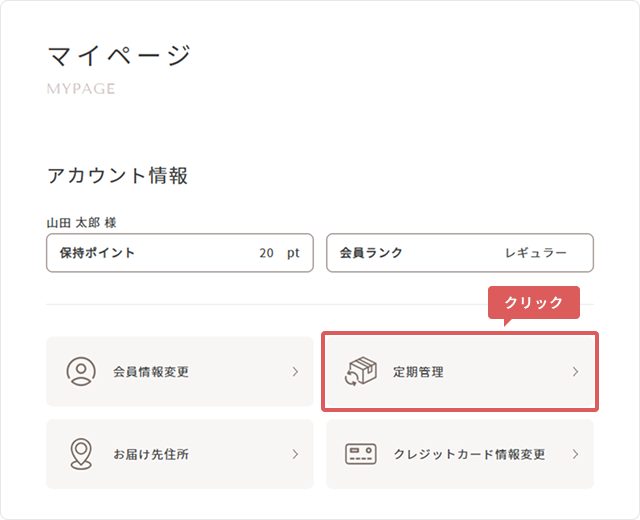Click the アカウント情報 section heading
This screenshot has width=640, height=520.
click(118, 176)
